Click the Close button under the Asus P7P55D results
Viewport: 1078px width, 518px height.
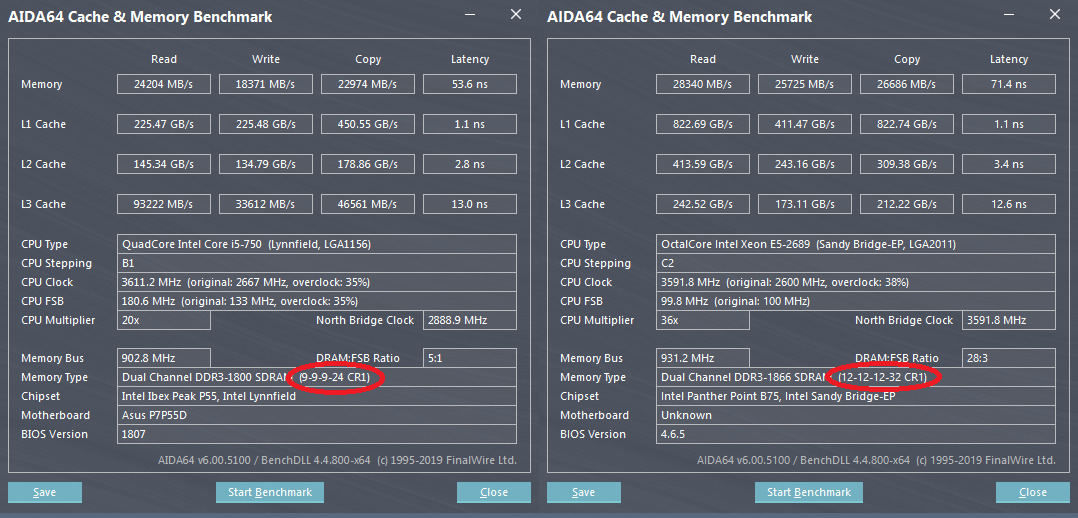[x=494, y=492]
